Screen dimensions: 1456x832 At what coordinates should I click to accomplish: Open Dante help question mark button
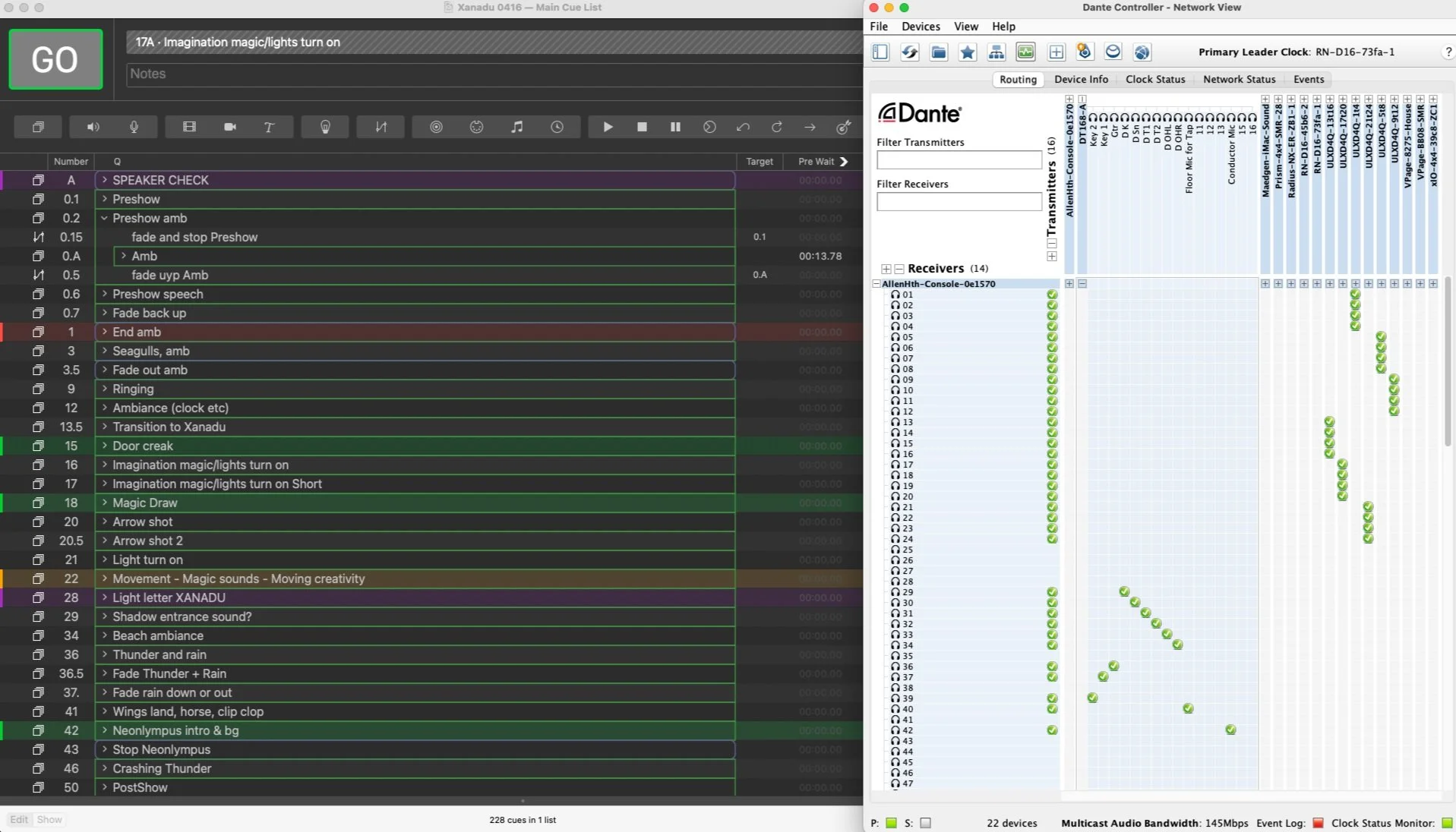pyautogui.click(x=1448, y=52)
